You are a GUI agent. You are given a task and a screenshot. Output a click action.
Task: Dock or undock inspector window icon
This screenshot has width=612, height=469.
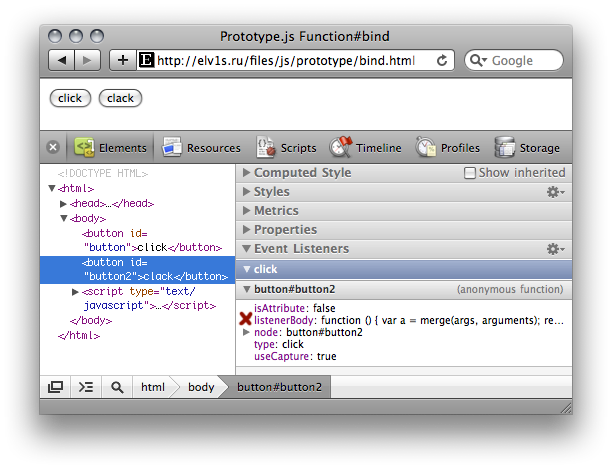click(55, 387)
